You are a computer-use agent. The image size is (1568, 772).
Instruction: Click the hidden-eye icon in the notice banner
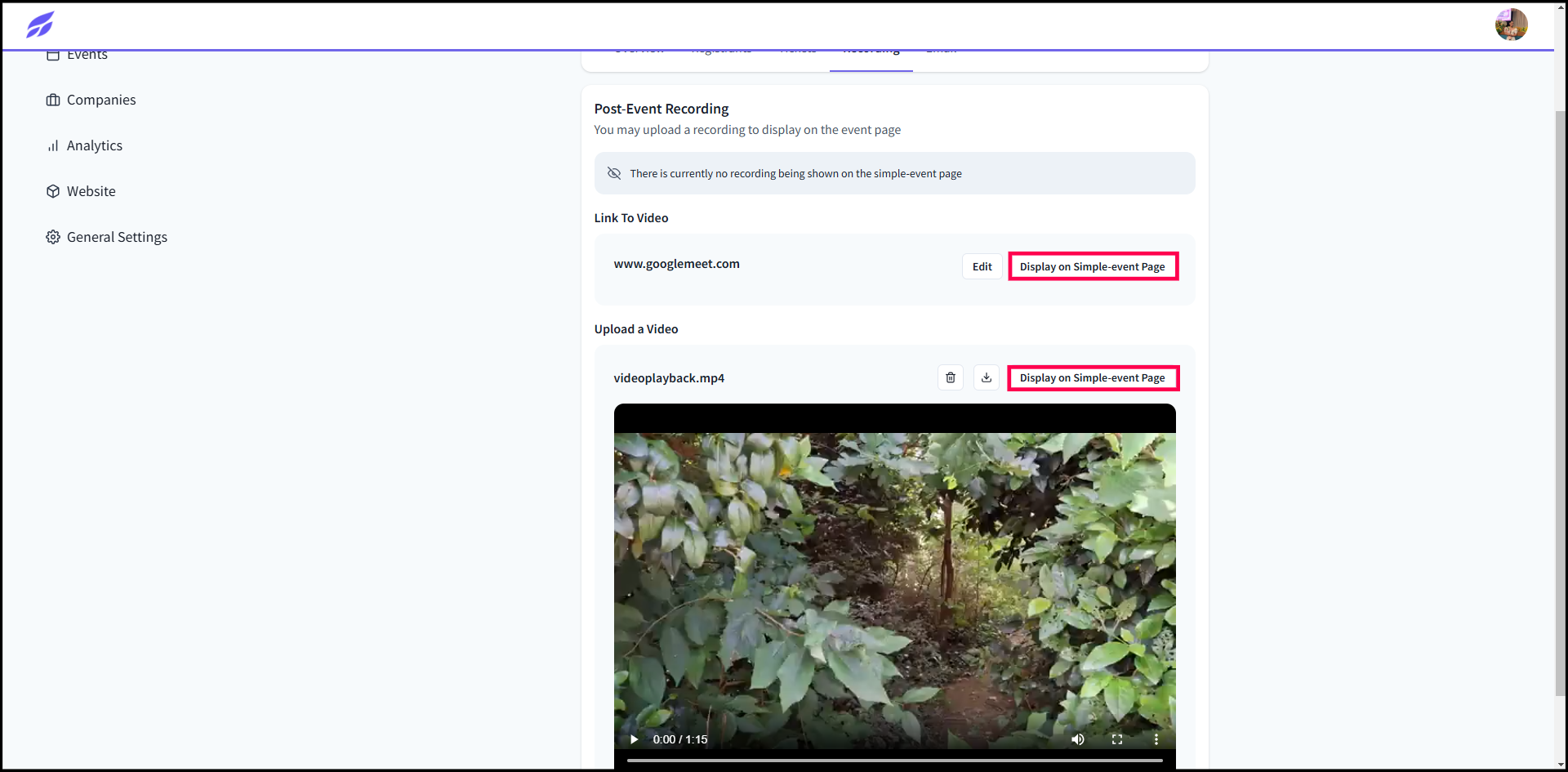click(x=614, y=173)
